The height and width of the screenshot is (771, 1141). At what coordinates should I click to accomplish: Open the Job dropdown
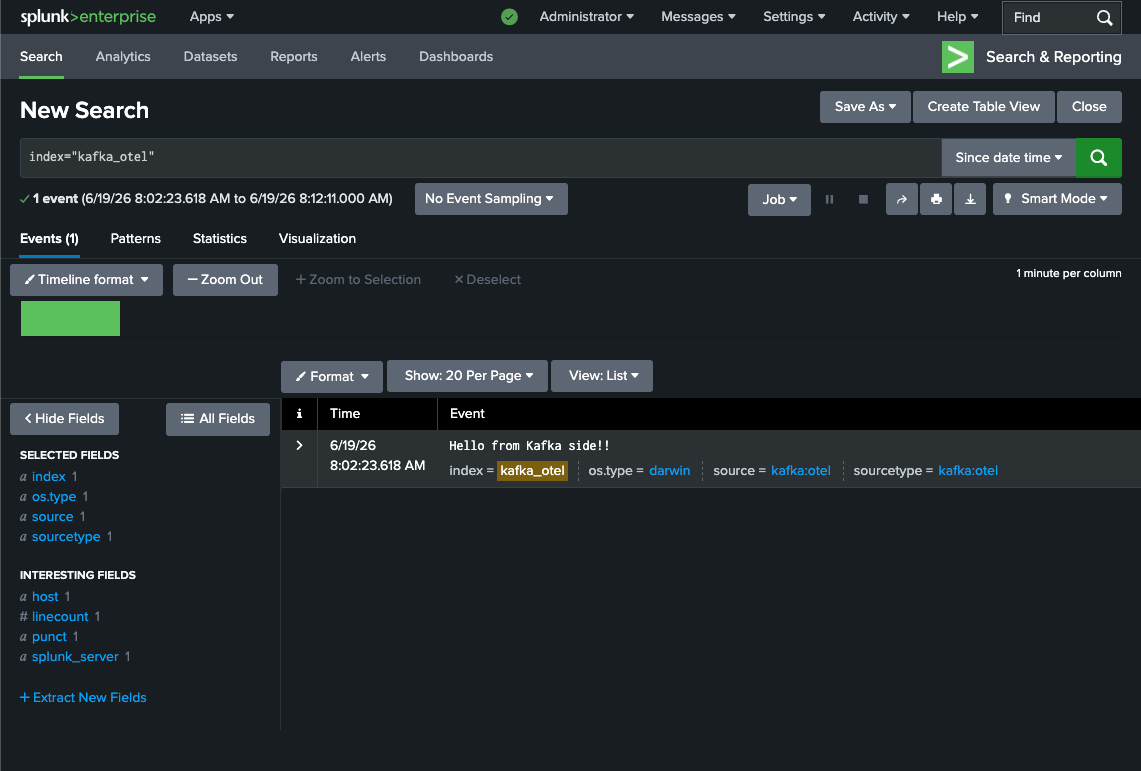(779, 199)
